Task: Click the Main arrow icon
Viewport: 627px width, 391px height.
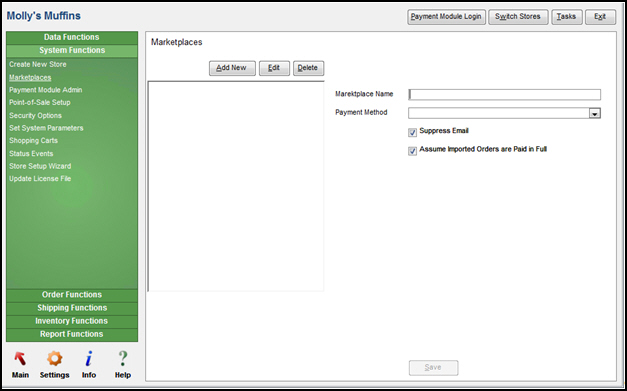Action: [20, 359]
